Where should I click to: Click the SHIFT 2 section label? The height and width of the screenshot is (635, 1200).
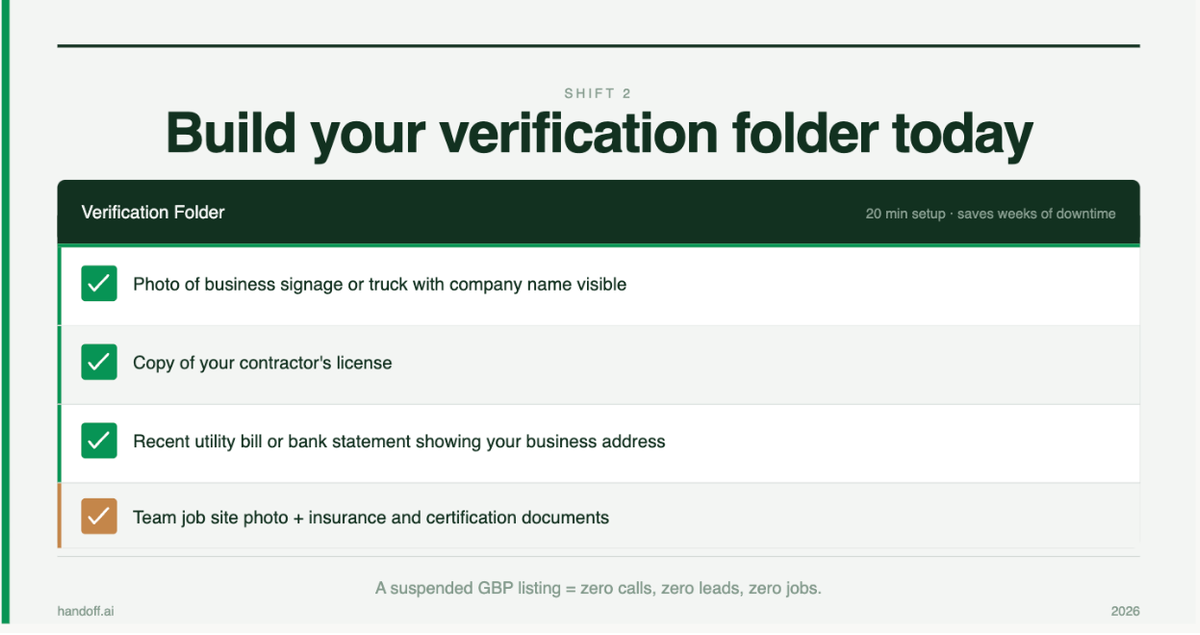tap(598, 93)
